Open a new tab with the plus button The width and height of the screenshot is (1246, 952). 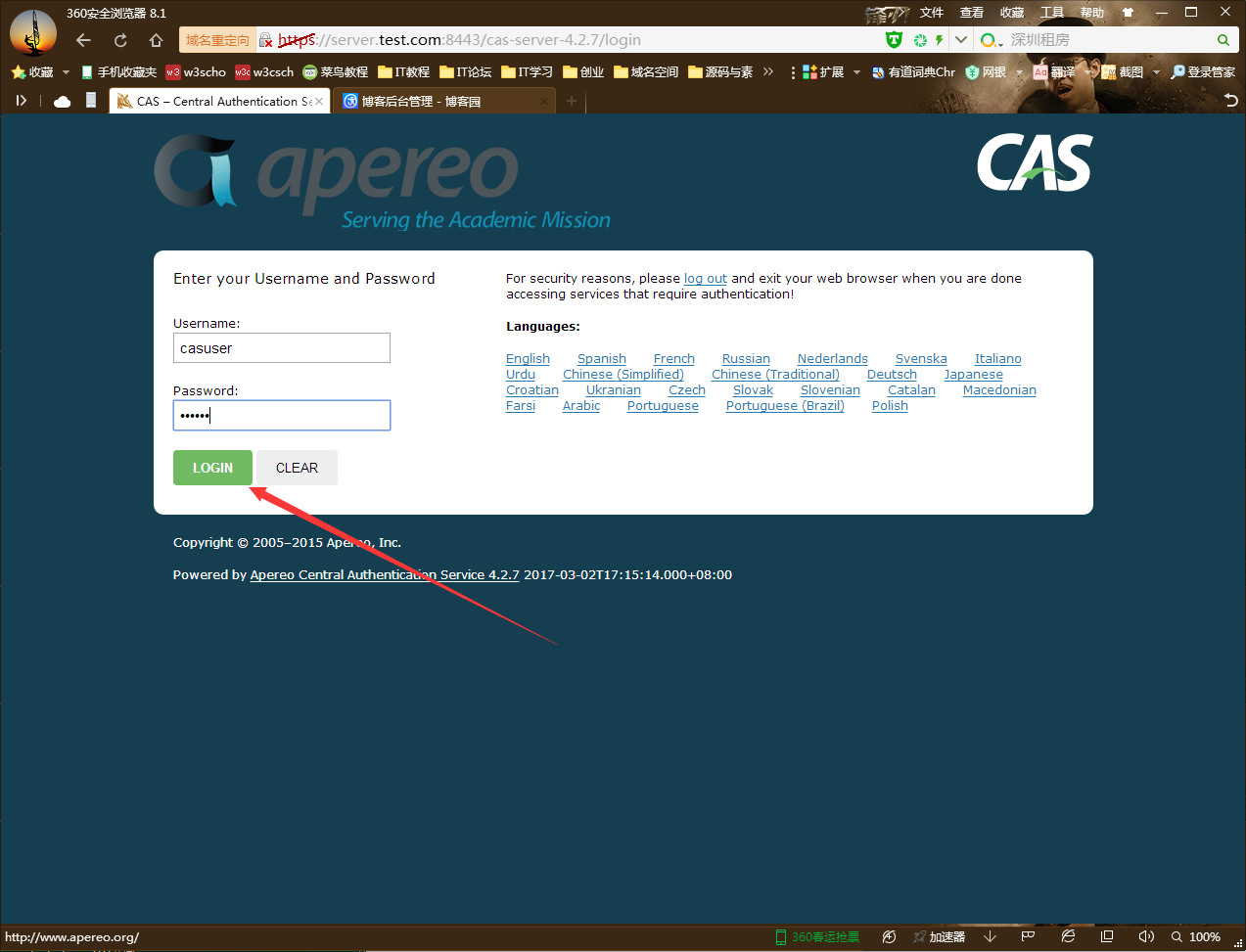coord(572,101)
